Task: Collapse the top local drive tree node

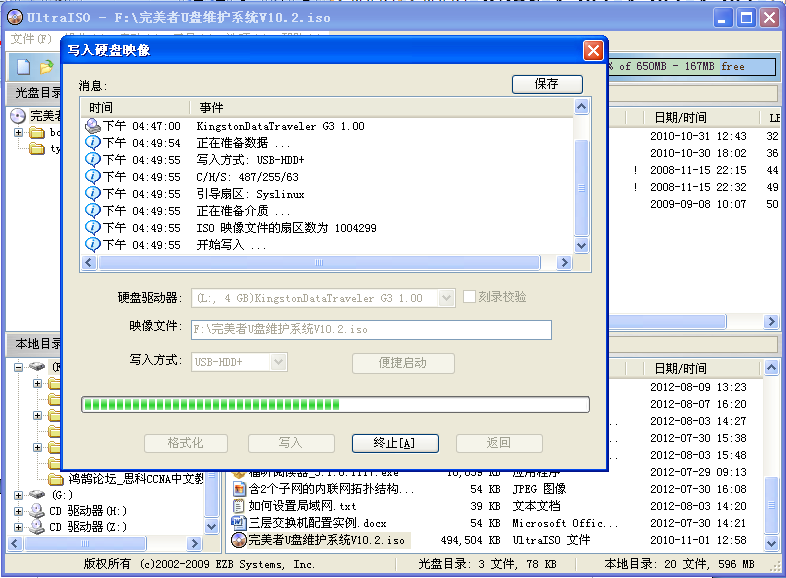Action: (x=19, y=367)
